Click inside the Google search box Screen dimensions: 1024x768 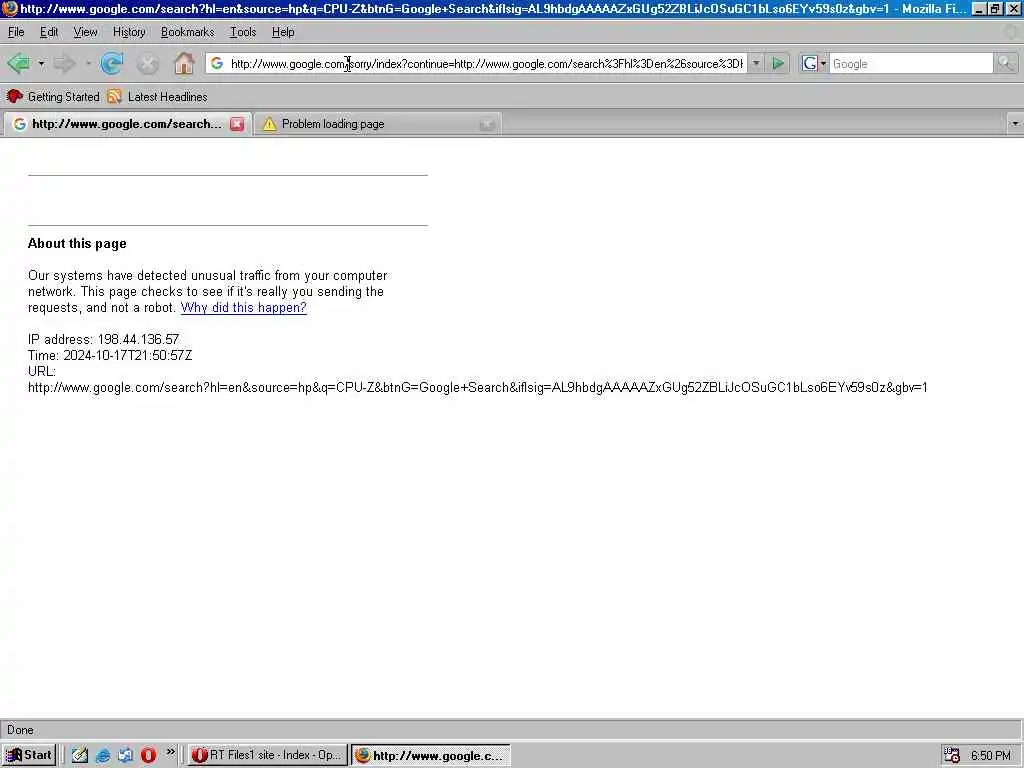point(911,63)
